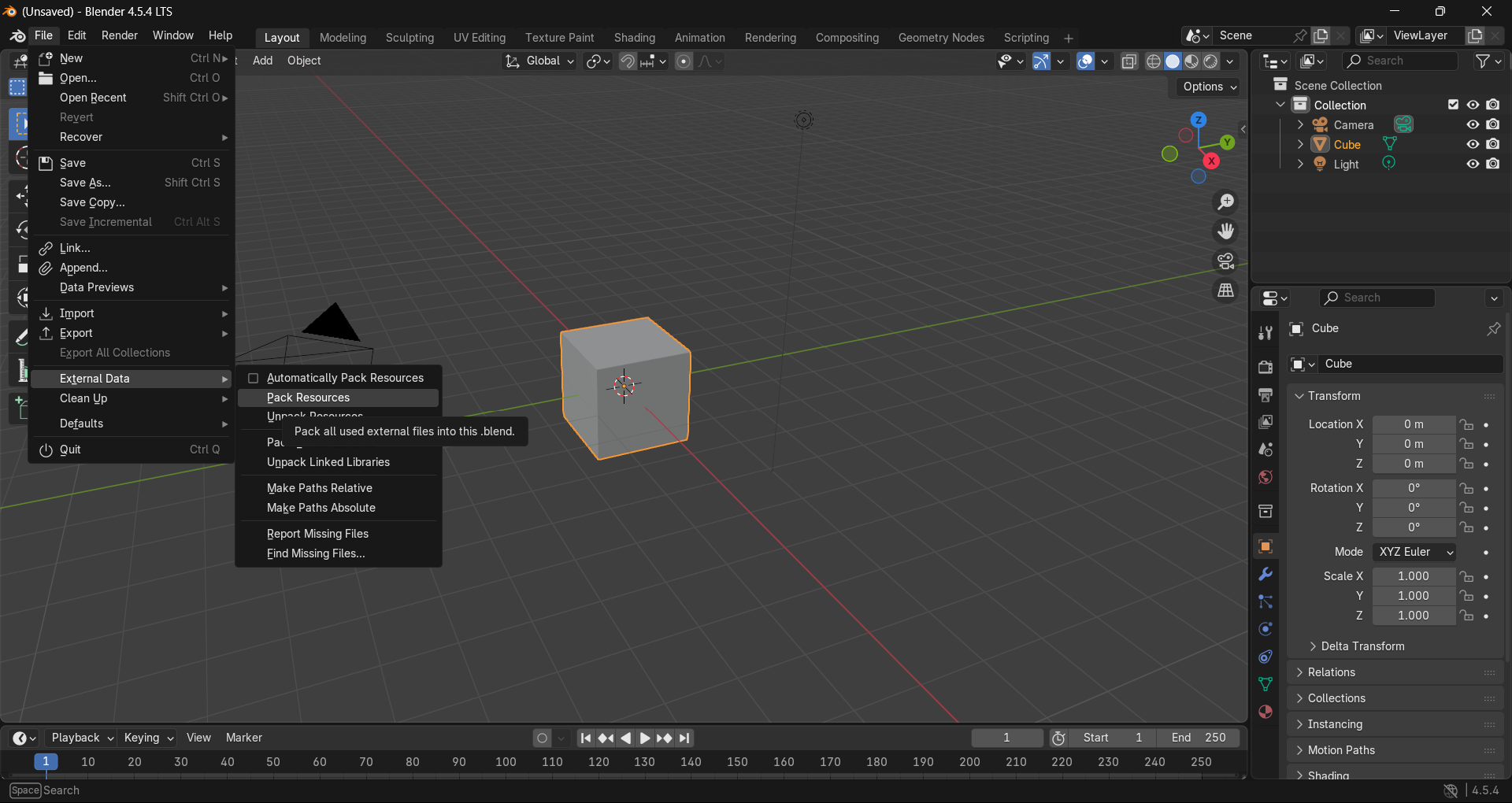The image size is (1512, 803).
Task: Open the Modifiers wrench tab icon
Action: tap(1266, 574)
